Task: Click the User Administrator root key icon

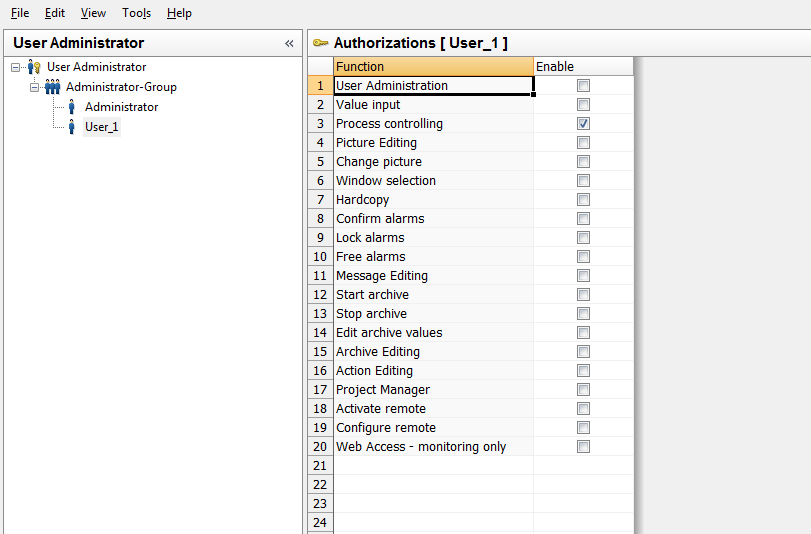Action: tap(34, 67)
